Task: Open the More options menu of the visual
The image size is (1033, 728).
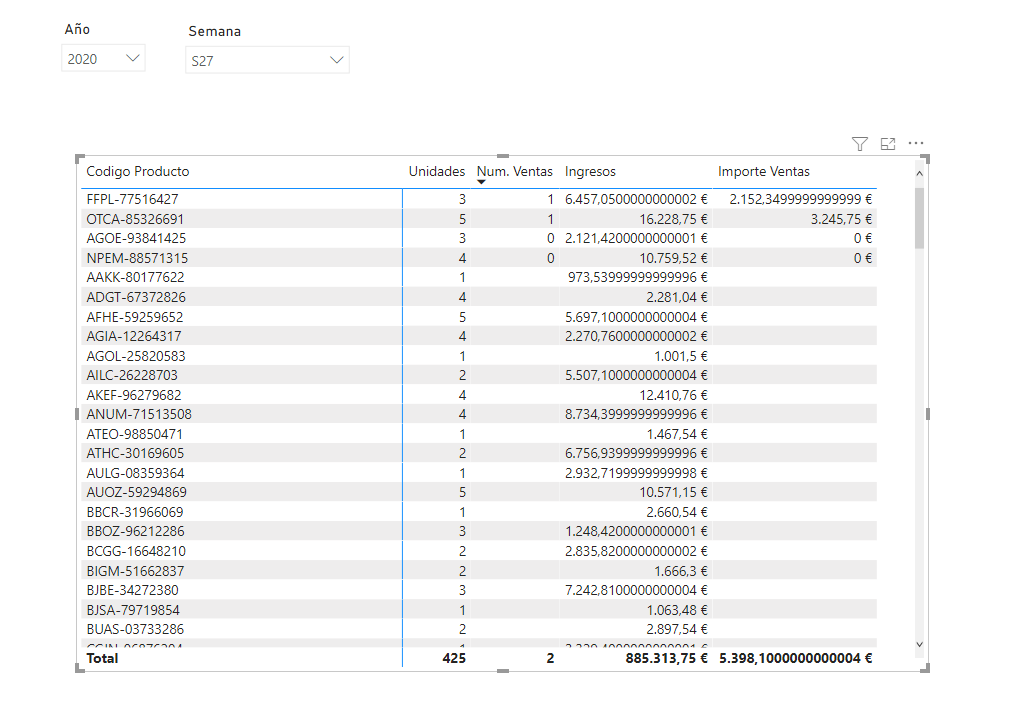Action: [x=915, y=144]
